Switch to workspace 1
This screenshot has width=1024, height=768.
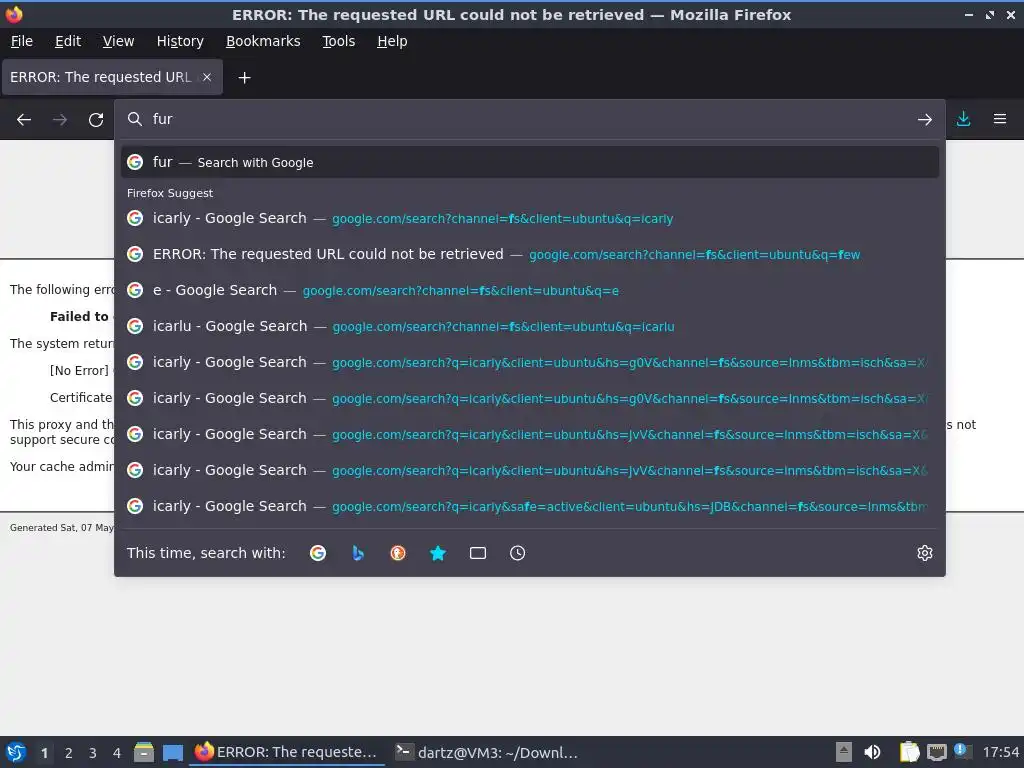44,753
